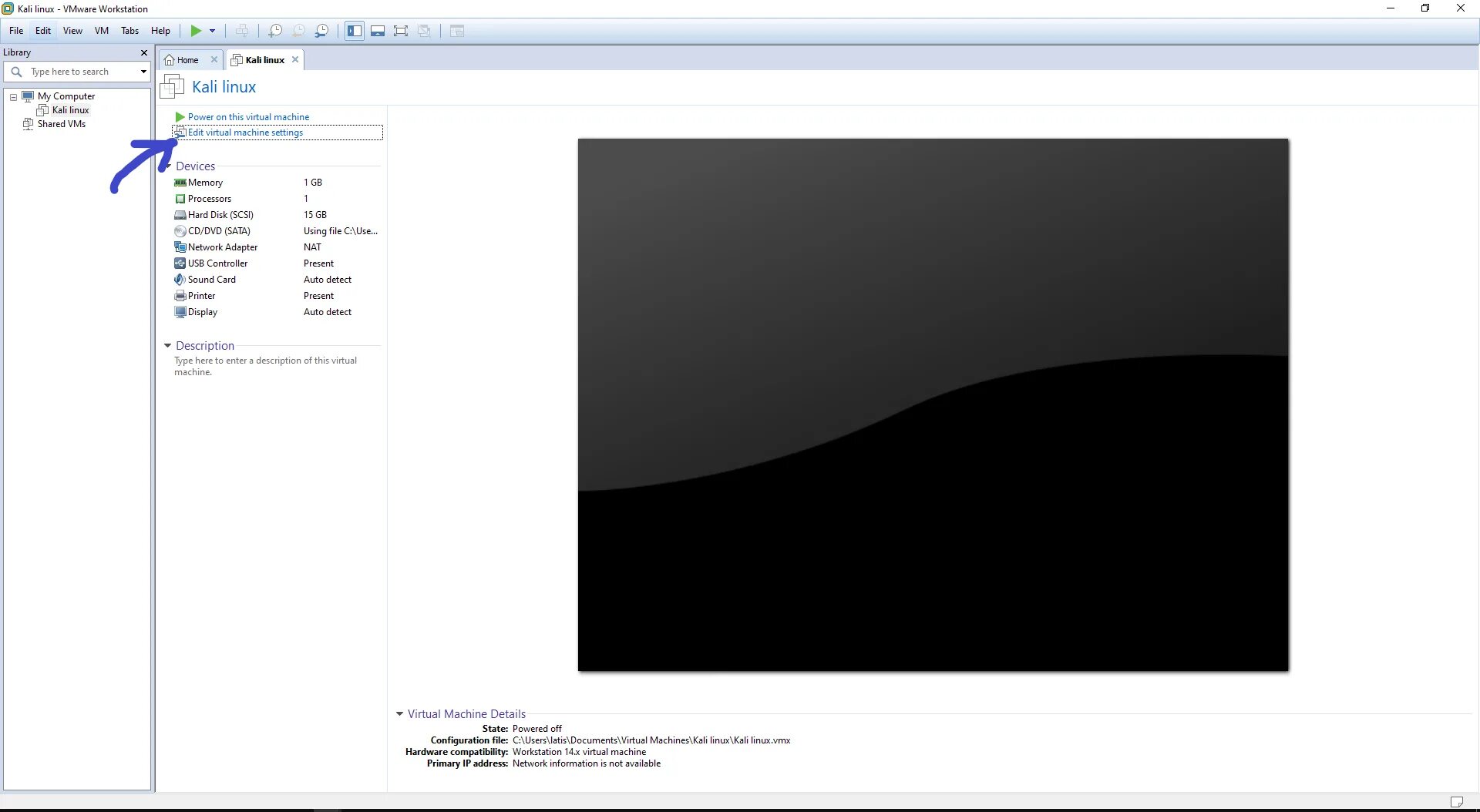Image resolution: width=1480 pixels, height=812 pixels.
Task: Toggle the thumbnail bar toolbar button
Action: click(x=378, y=31)
